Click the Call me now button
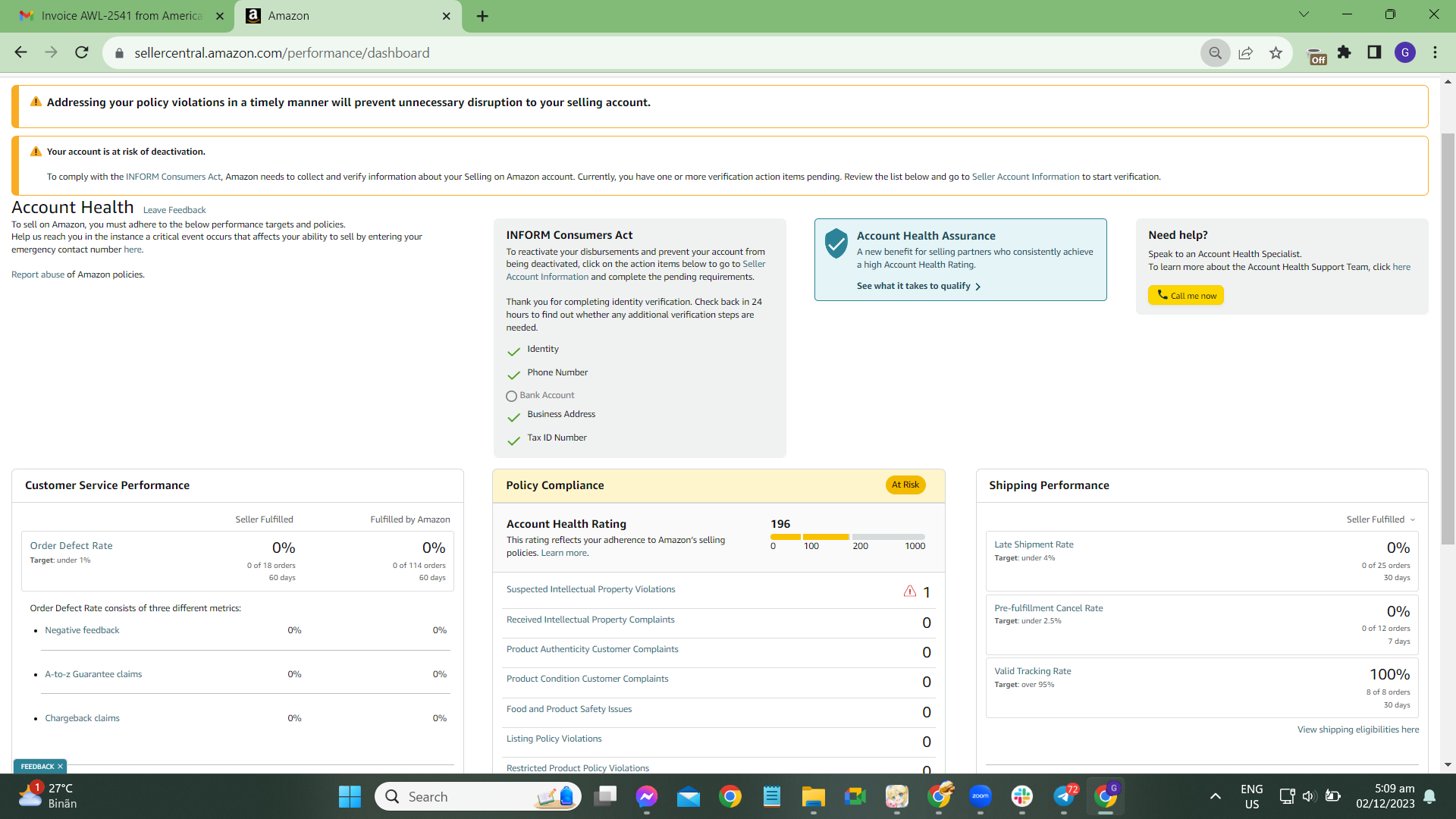This screenshot has height=819, width=1456. click(x=1185, y=295)
